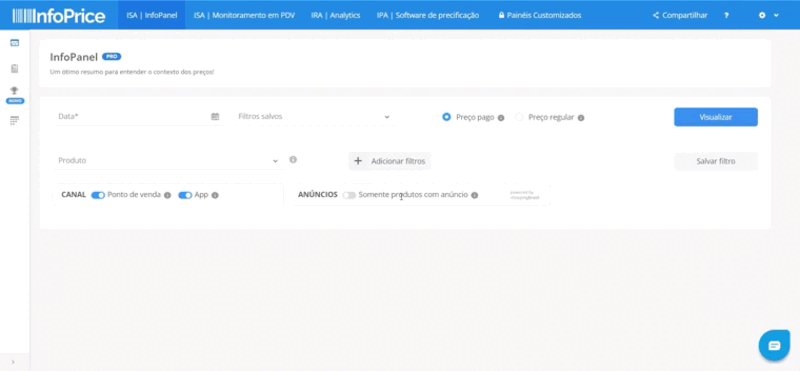Screen dimensions: 800x371
Task: Open the Filtros salvos dropdown
Action: [x=315, y=117]
